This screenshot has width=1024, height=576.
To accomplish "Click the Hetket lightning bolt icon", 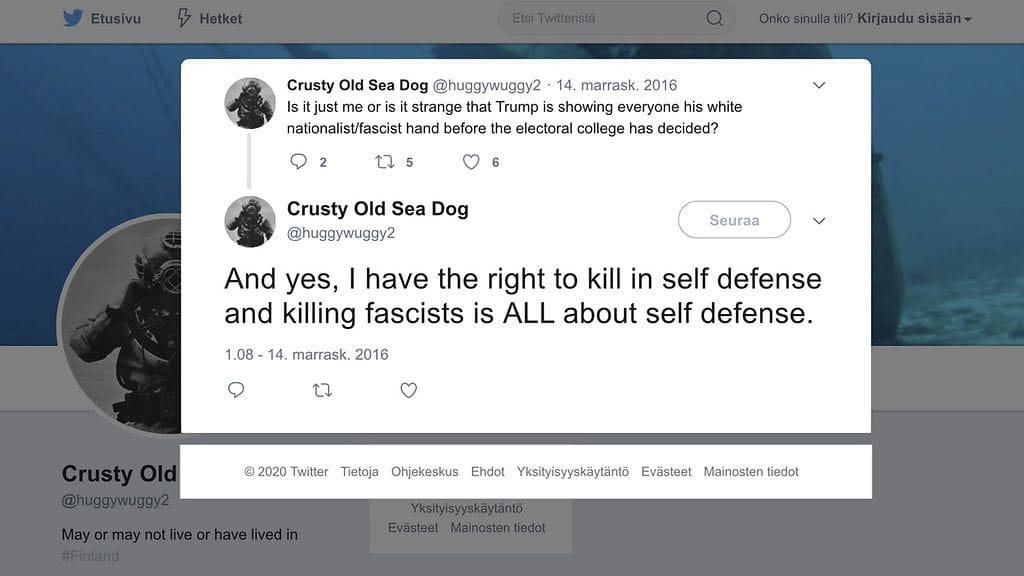I will pyautogui.click(x=184, y=18).
